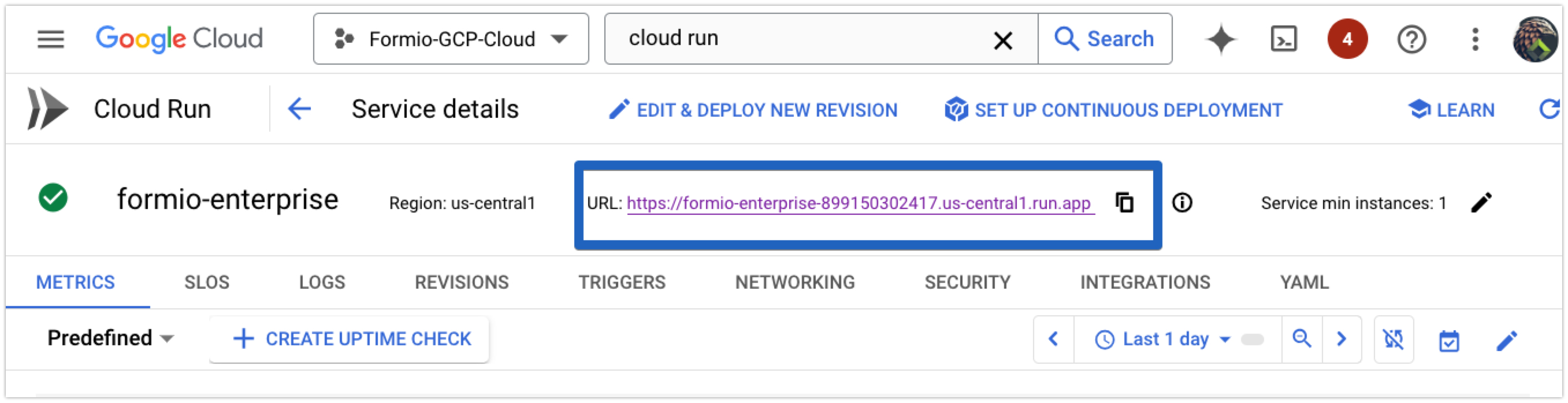The height and width of the screenshot is (403, 1568).
Task: Click the user account avatar
Action: [1535, 39]
